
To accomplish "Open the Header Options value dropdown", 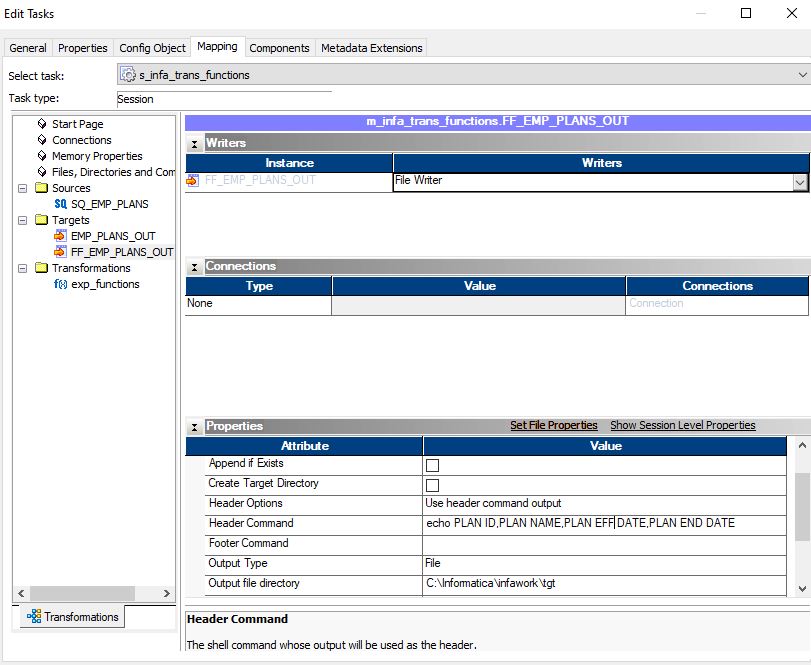I will (604, 503).
